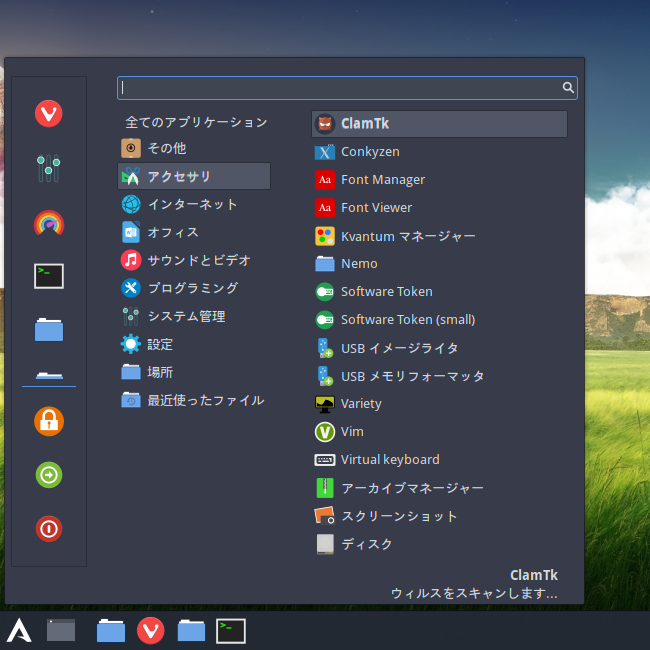This screenshot has height=650, width=650.
Task: Open USB メモリフォーマッタ
Action: coord(439,376)
